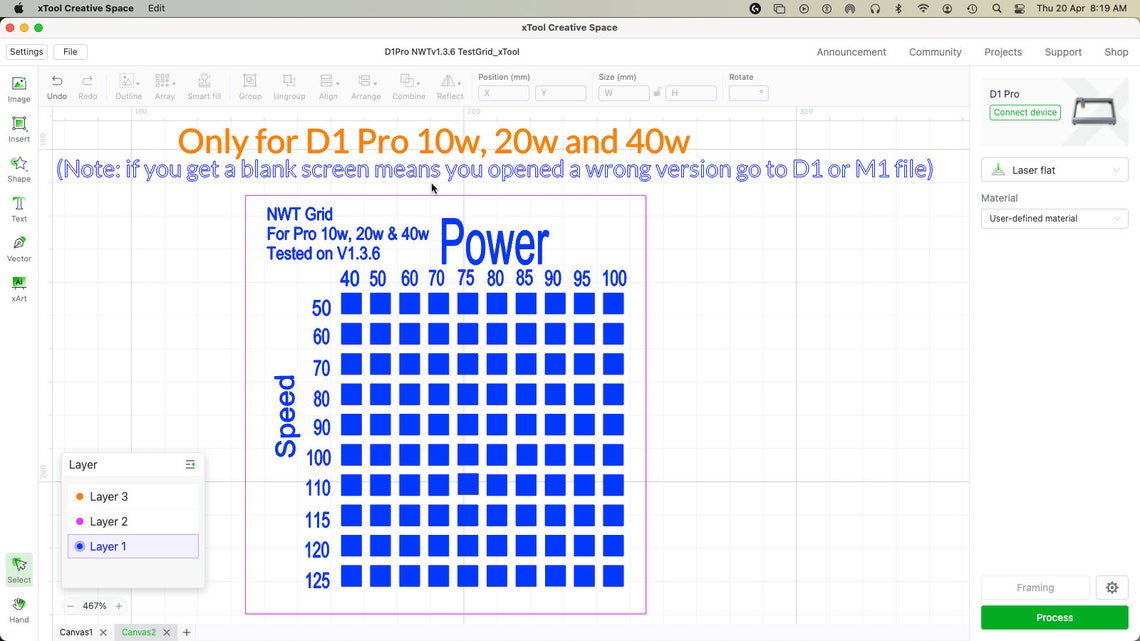Screen dimensions: 1140x641
Task: Click the Reflect toolbar icon
Action: (x=449, y=85)
